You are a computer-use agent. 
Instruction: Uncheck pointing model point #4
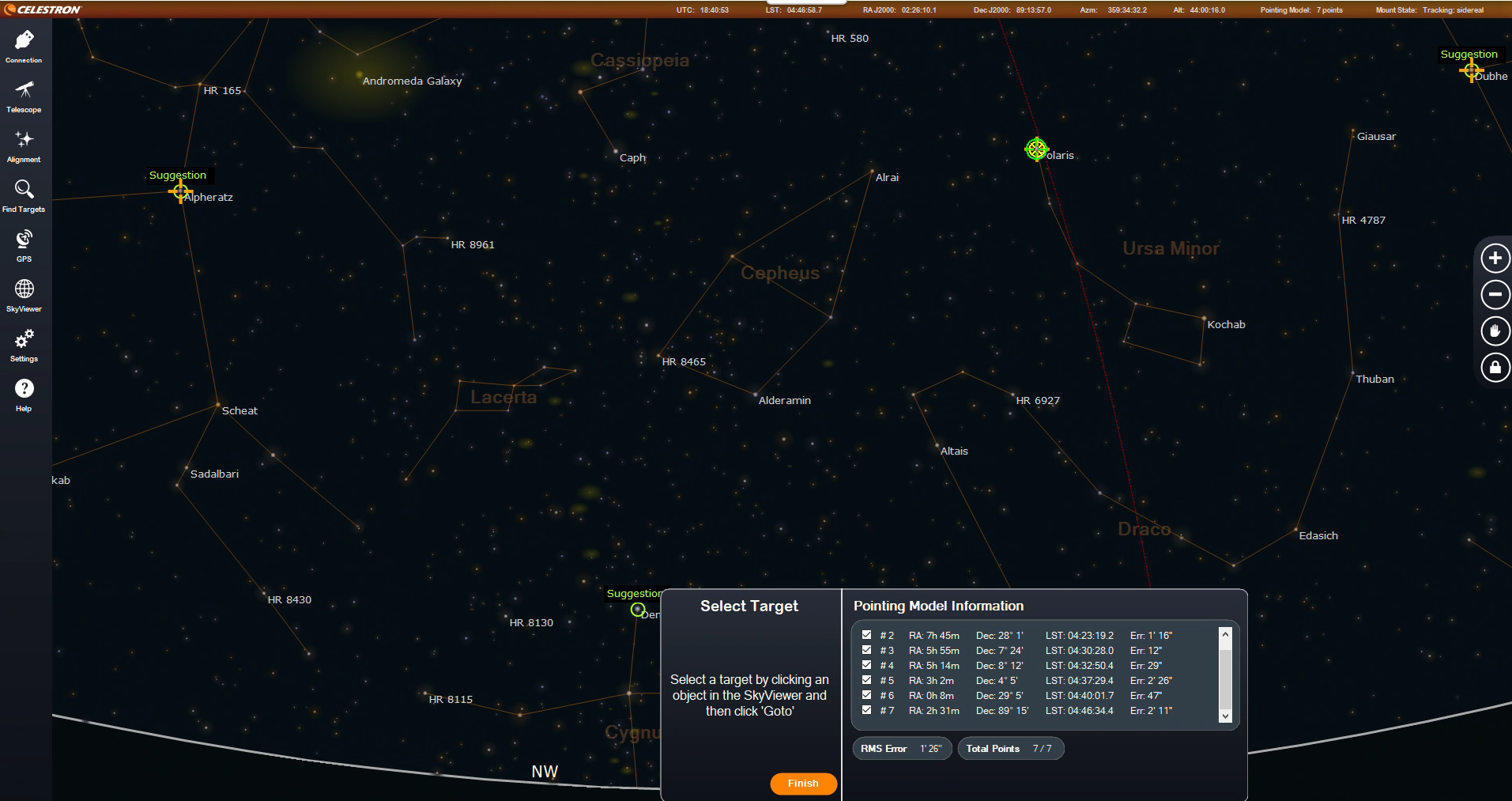click(867, 665)
